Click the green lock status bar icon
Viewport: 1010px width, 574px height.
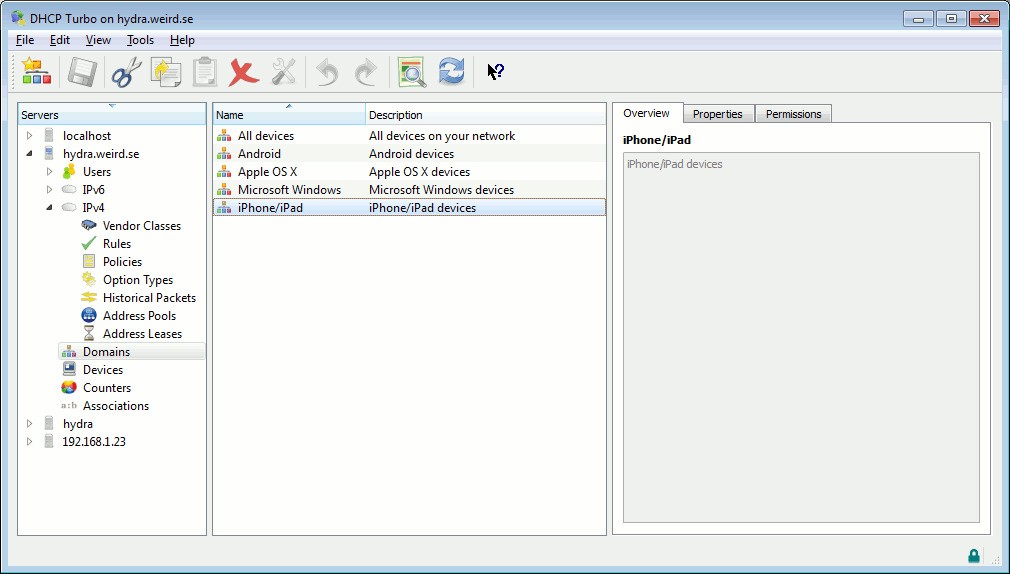(x=974, y=555)
